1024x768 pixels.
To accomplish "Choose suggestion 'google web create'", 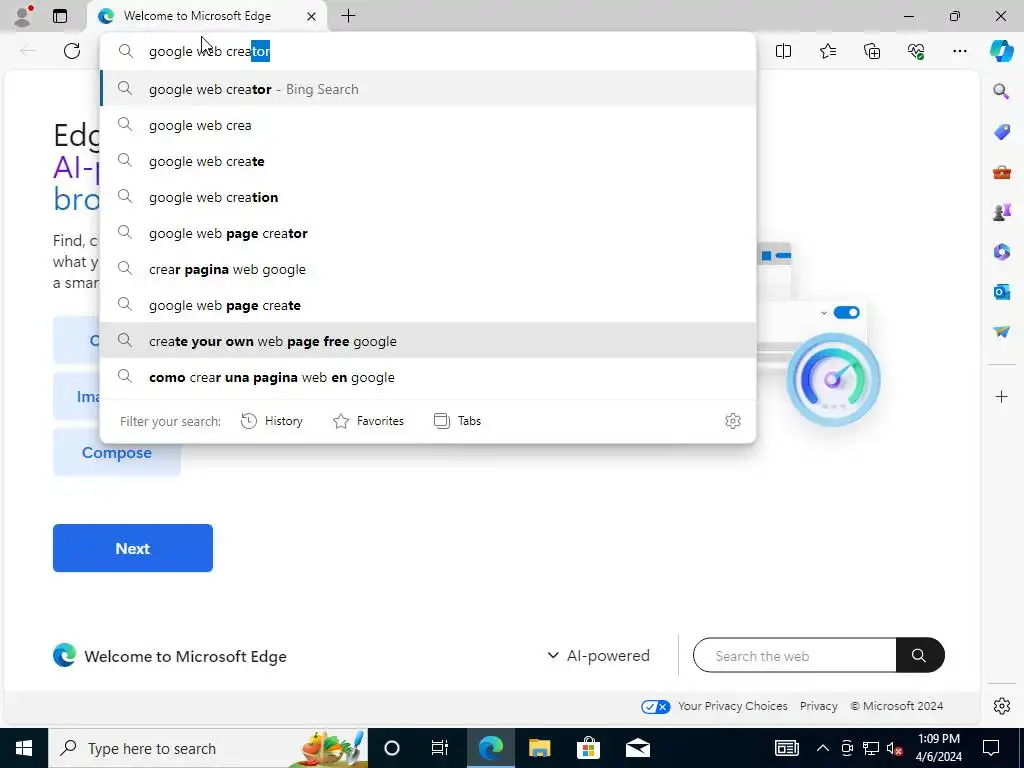I will pyautogui.click(x=428, y=161).
